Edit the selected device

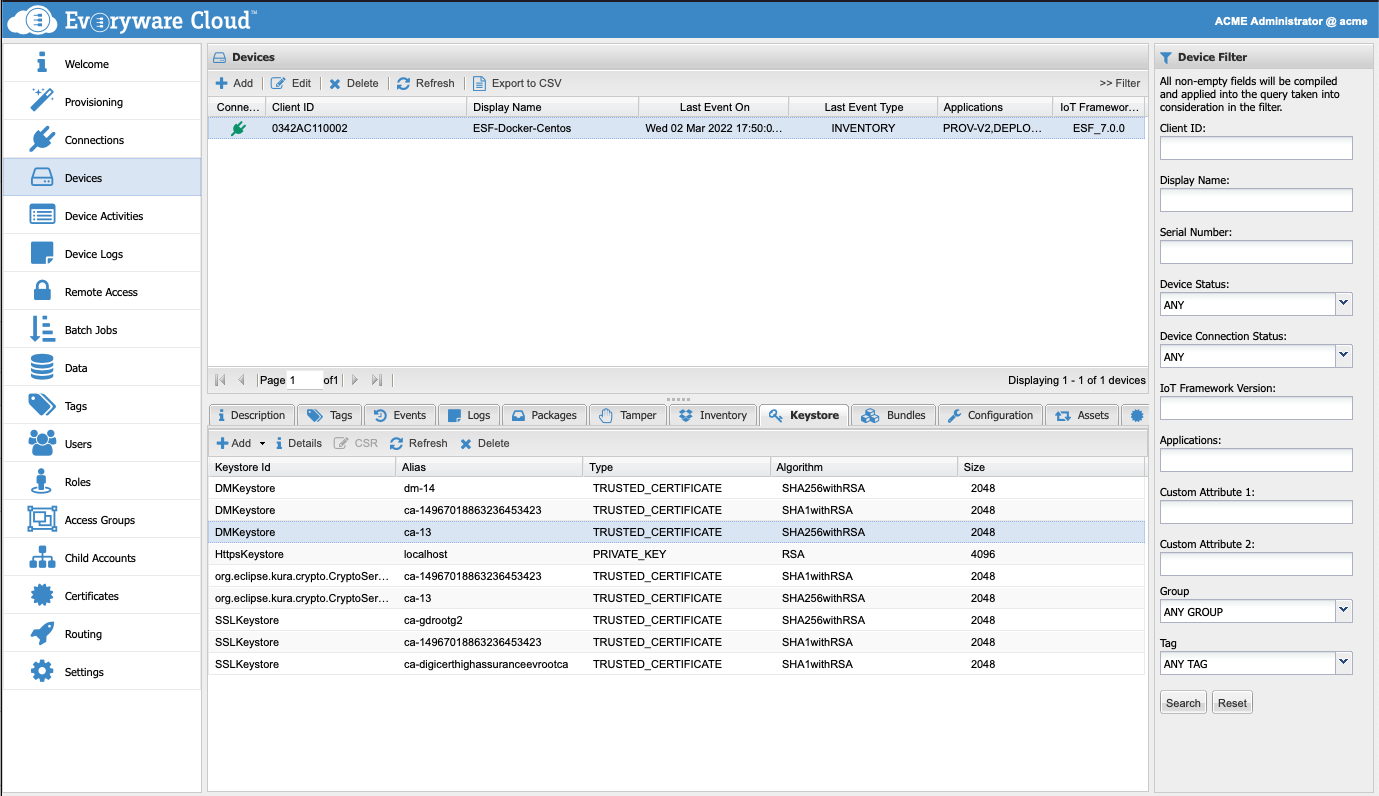coord(291,83)
